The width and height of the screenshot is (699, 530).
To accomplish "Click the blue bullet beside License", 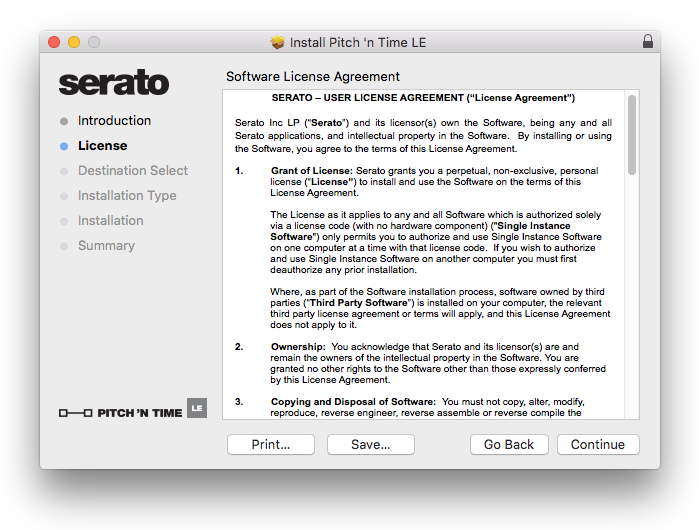I will point(64,146).
